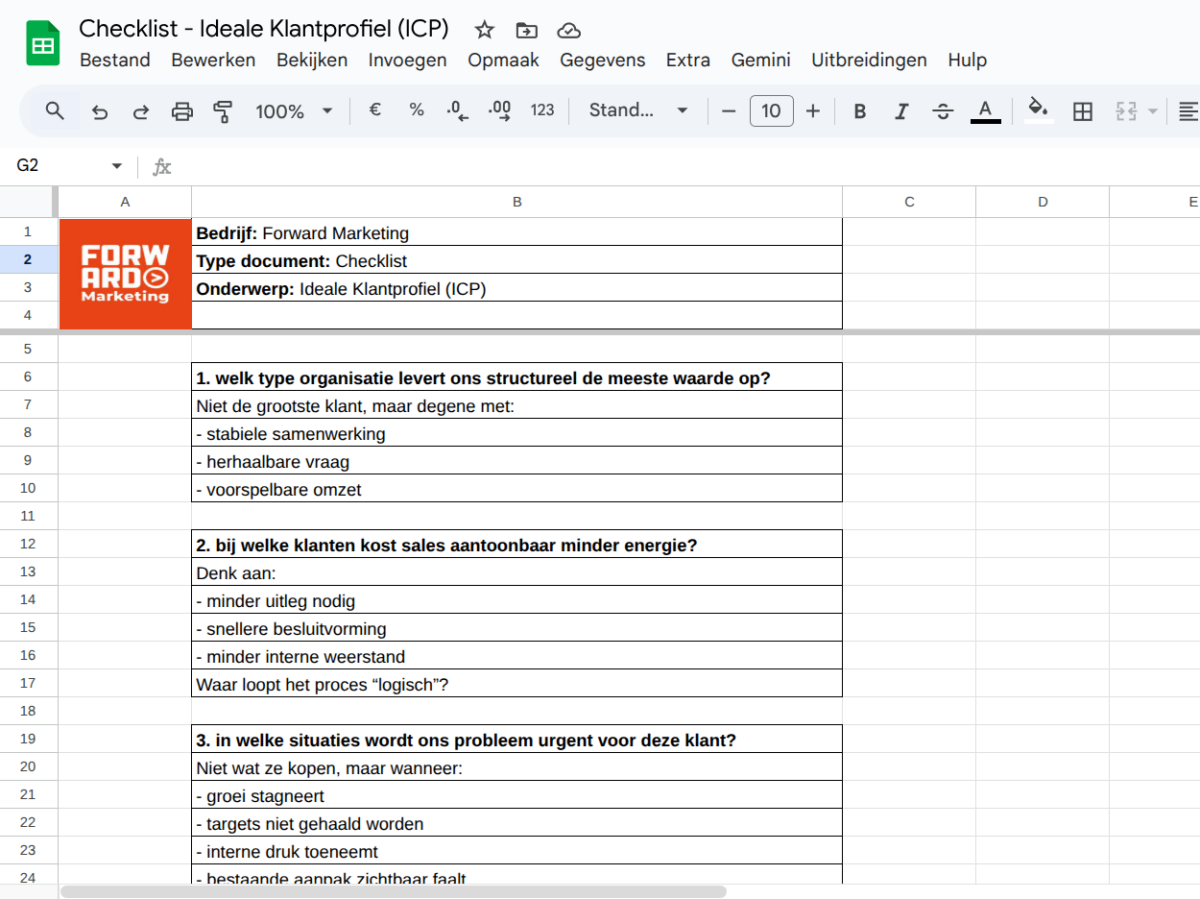Click cell B6 with the organisatie question

517,377
